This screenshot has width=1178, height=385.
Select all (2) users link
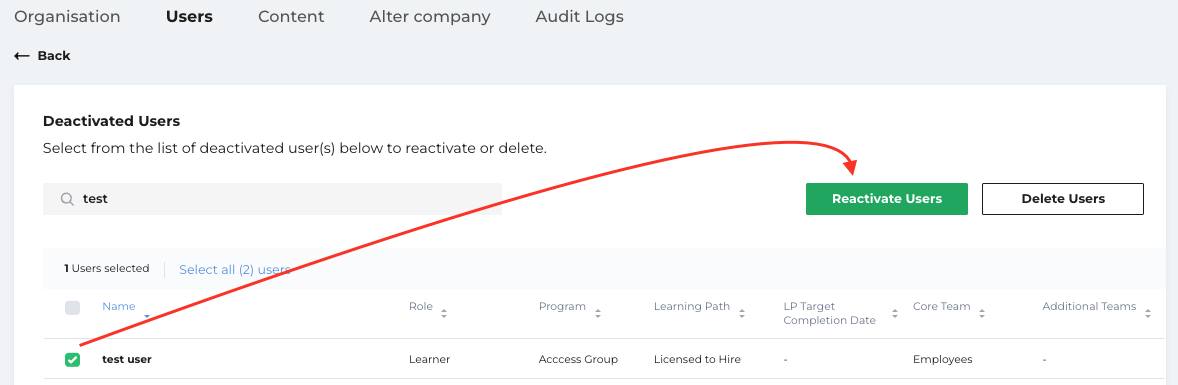tap(234, 269)
